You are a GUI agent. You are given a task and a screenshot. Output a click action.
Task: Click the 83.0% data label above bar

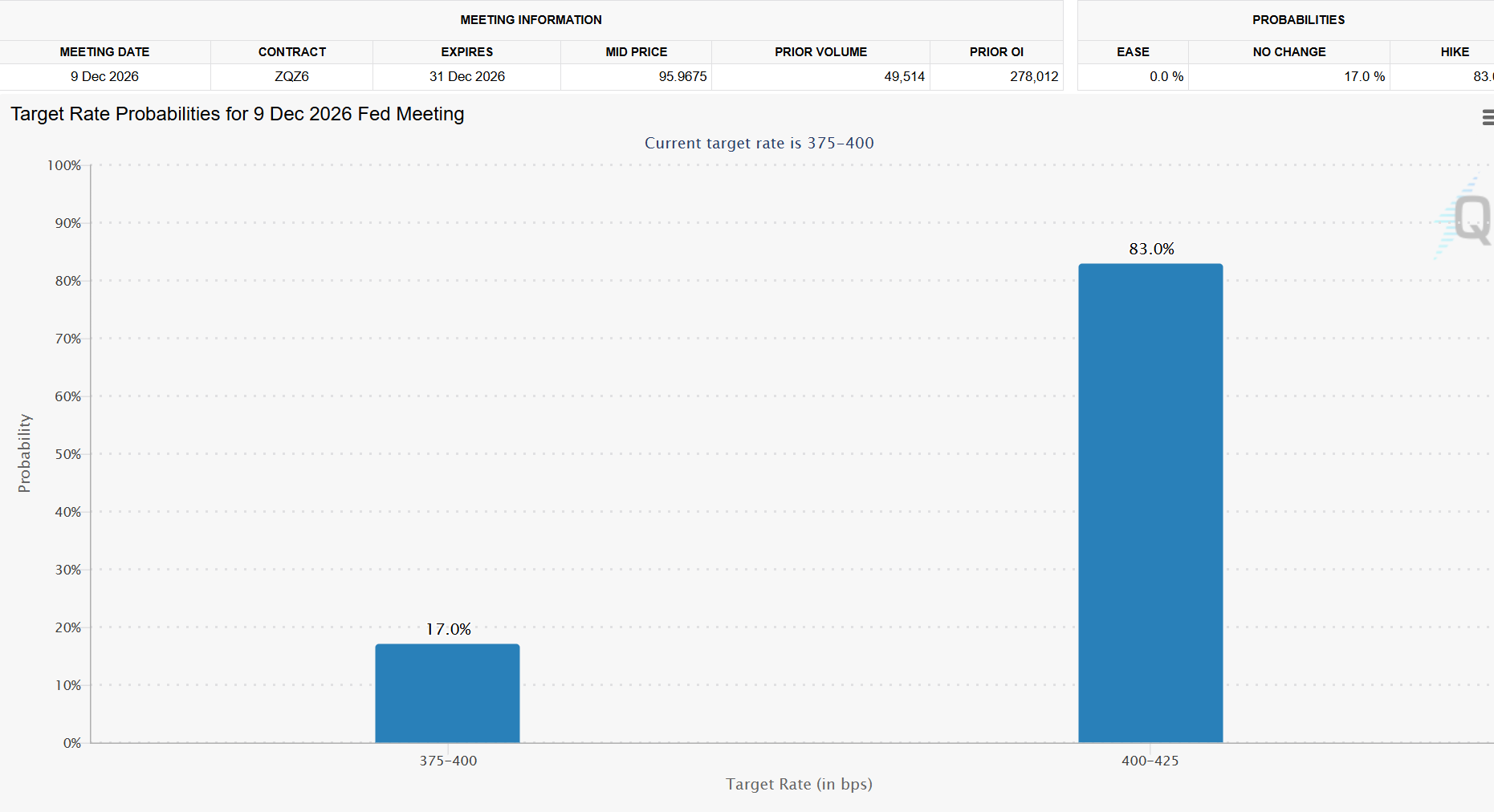click(1151, 250)
